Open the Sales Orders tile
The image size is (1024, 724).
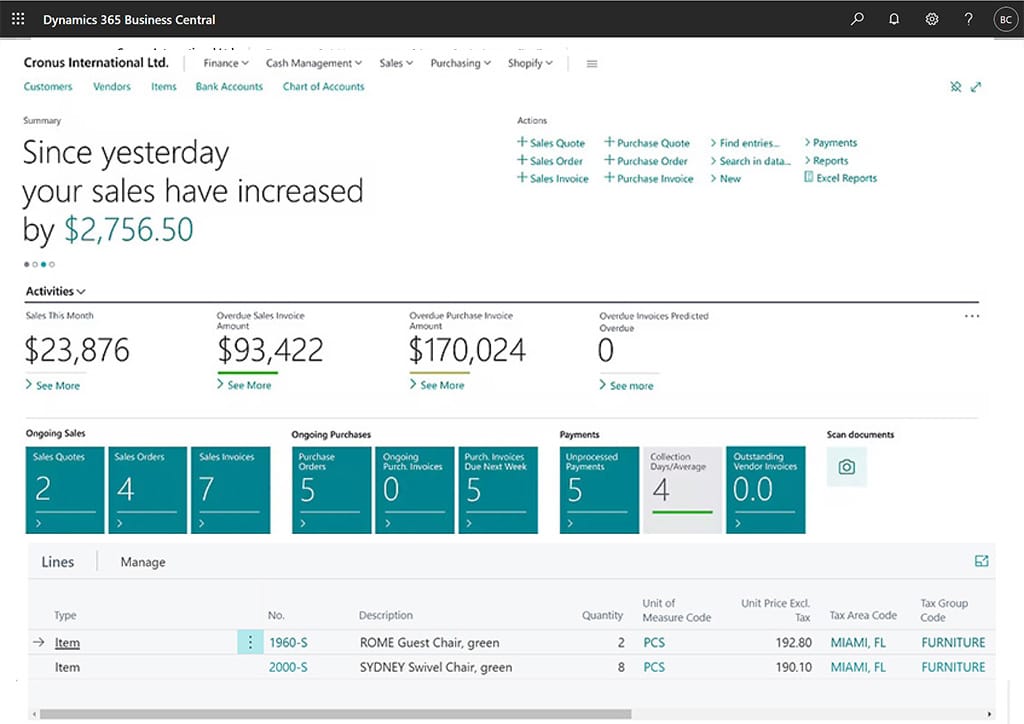[x=148, y=490]
